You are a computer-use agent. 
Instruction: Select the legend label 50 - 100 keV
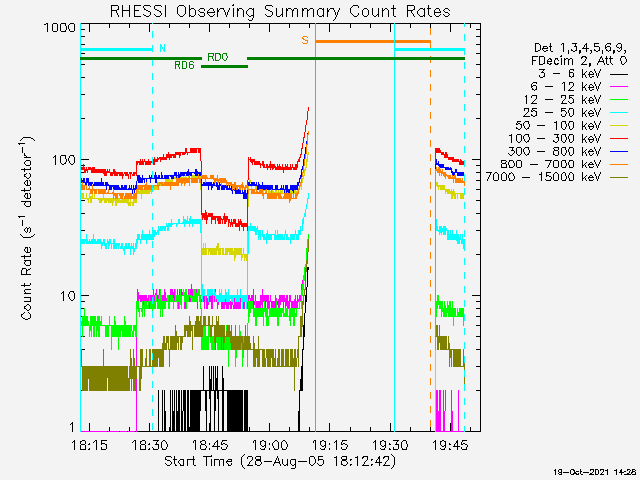click(x=558, y=125)
